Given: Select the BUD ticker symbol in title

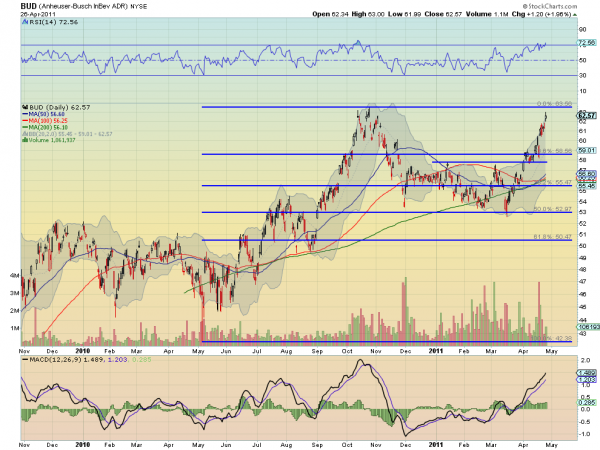Looking at the screenshot, I should tap(29, 6).
